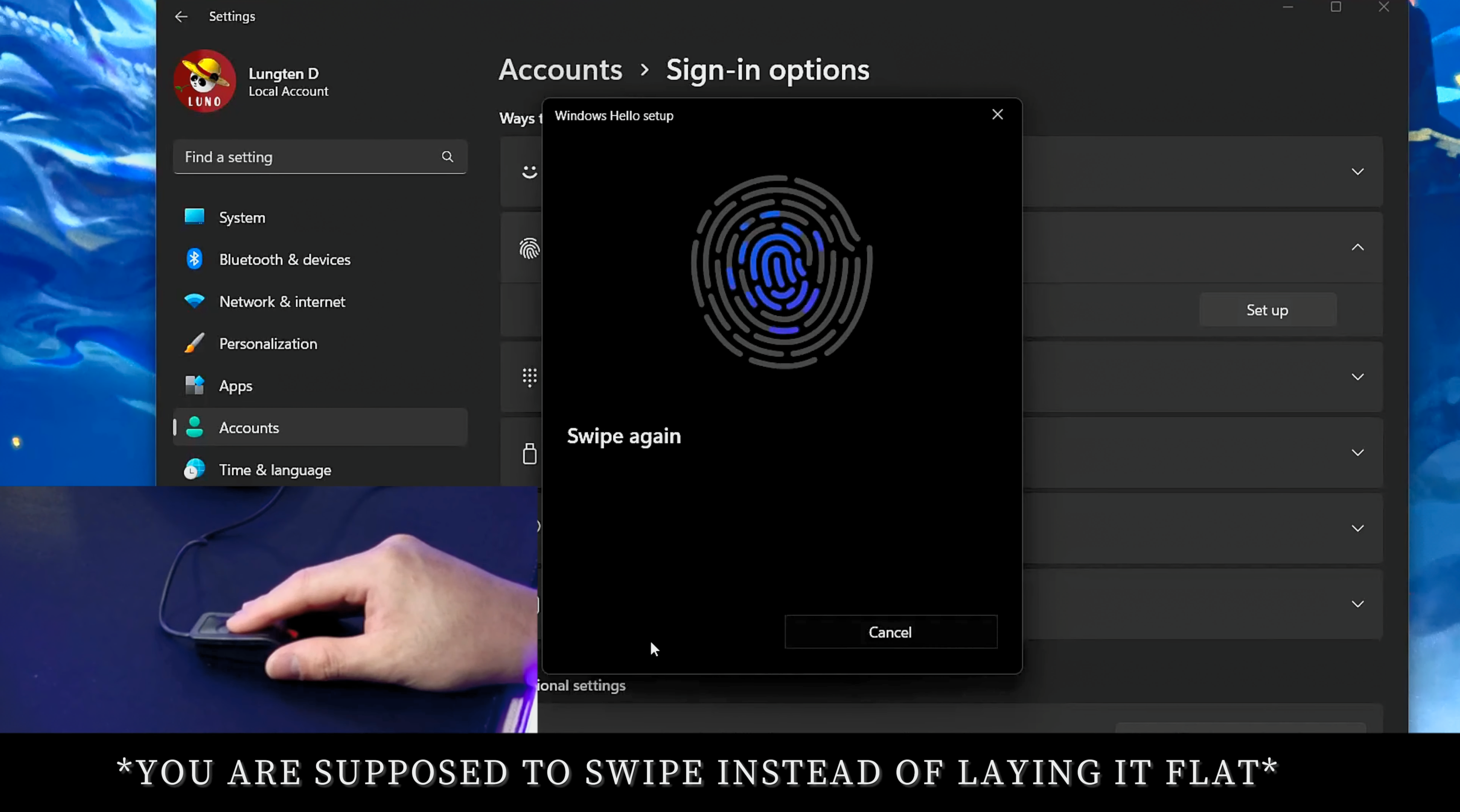Click the PIN keypad icon
The height and width of the screenshot is (812, 1460).
pyautogui.click(x=529, y=377)
